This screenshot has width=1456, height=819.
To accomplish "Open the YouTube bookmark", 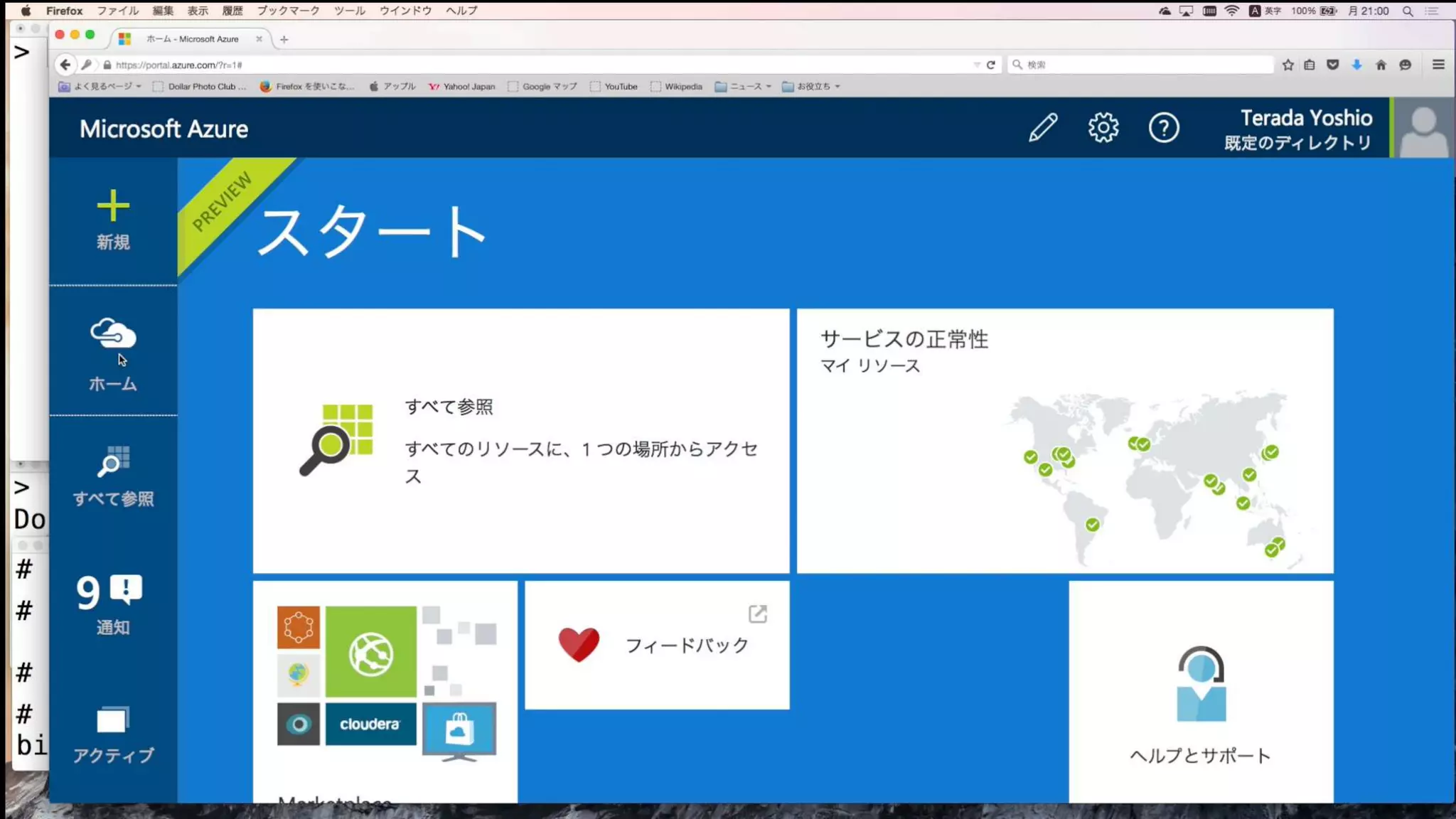I will 614,86.
